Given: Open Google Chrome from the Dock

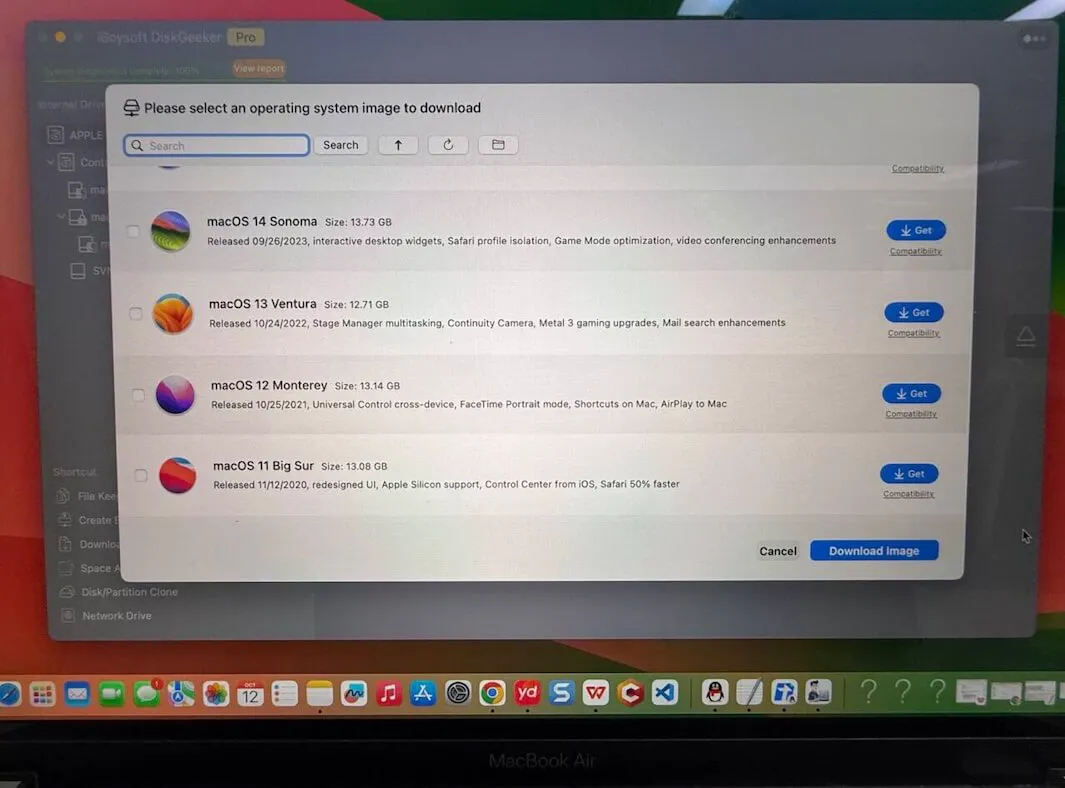Looking at the screenshot, I should [x=492, y=694].
